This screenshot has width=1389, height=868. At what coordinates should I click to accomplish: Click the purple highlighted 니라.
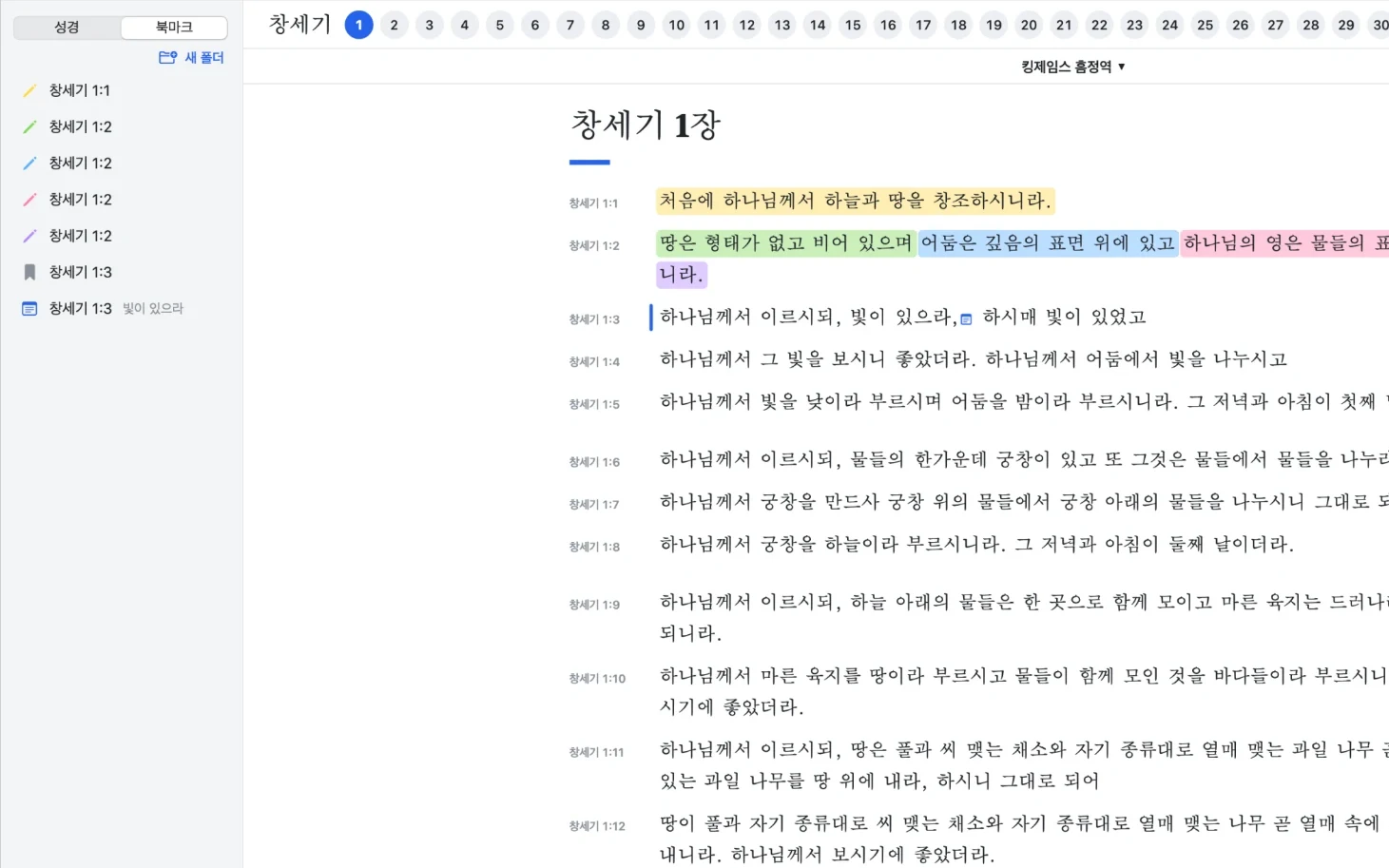pyautogui.click(x=682, y=275)
